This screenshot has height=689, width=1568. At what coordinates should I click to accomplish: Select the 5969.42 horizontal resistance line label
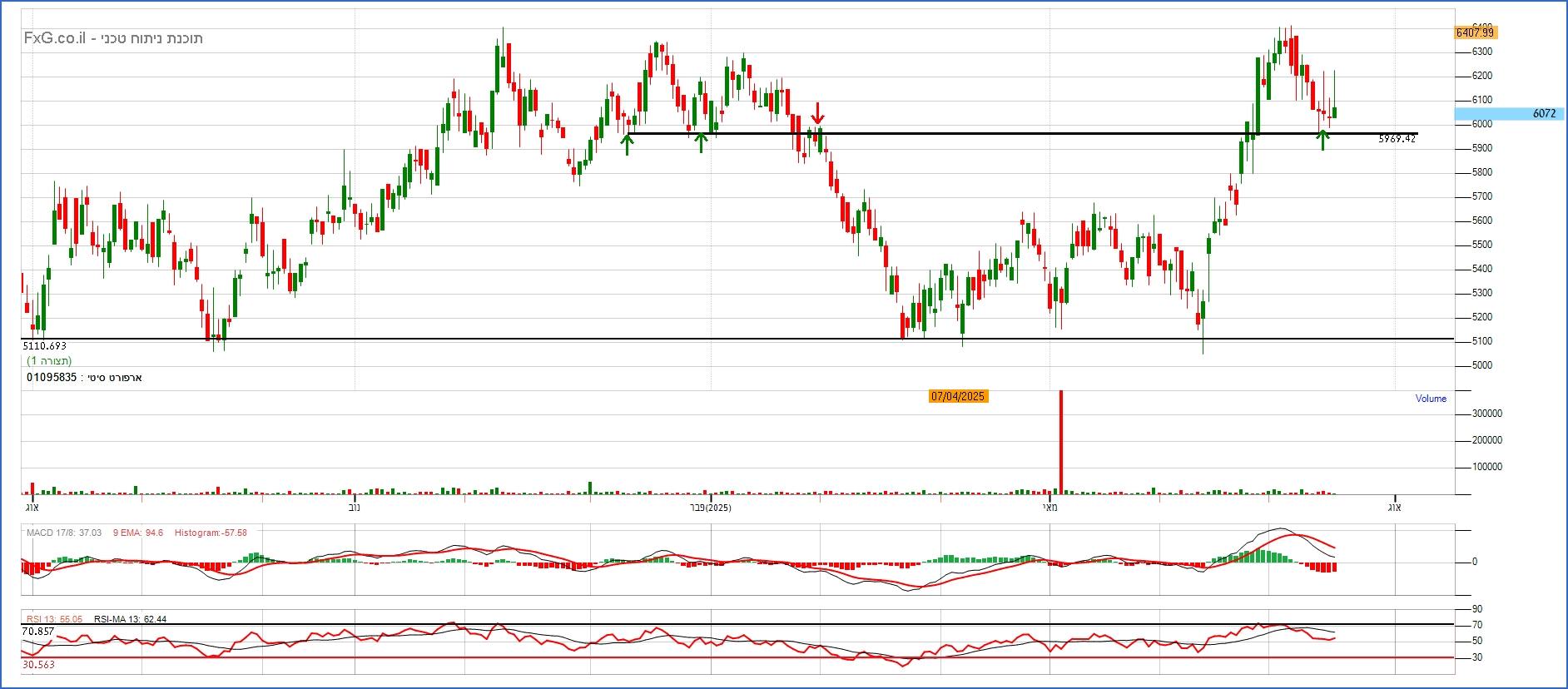[1397, 139]
